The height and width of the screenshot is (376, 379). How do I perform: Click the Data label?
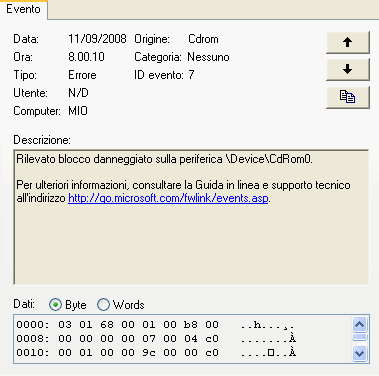point(26,39)
